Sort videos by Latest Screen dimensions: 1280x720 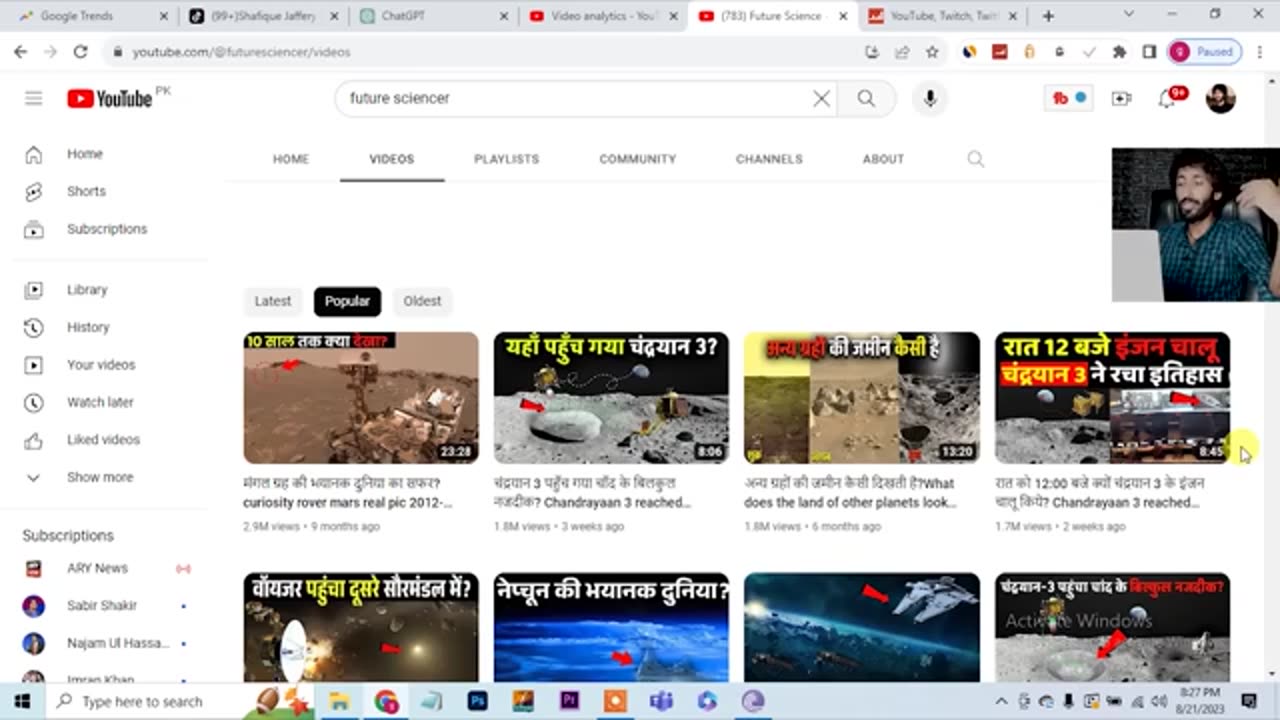tap(272, 301)
